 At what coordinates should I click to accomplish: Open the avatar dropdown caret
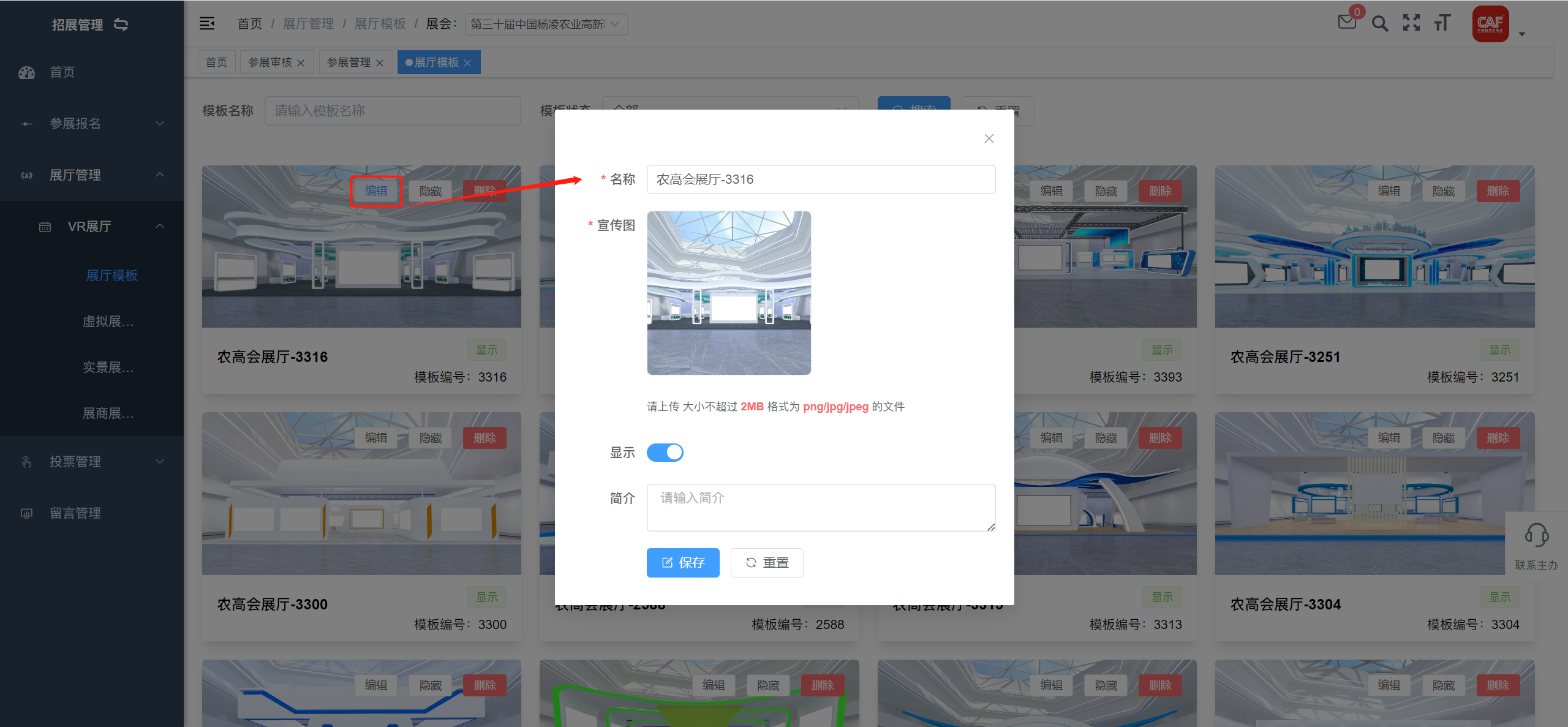[1522, 34]
